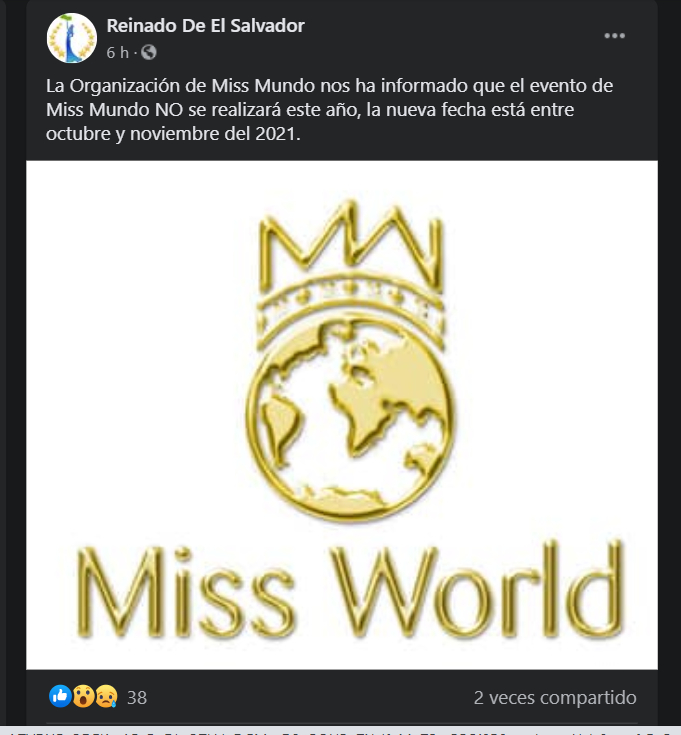Show who reacted via the 38 count
This screenshot has width=681, height=735.
pos(137,697)
